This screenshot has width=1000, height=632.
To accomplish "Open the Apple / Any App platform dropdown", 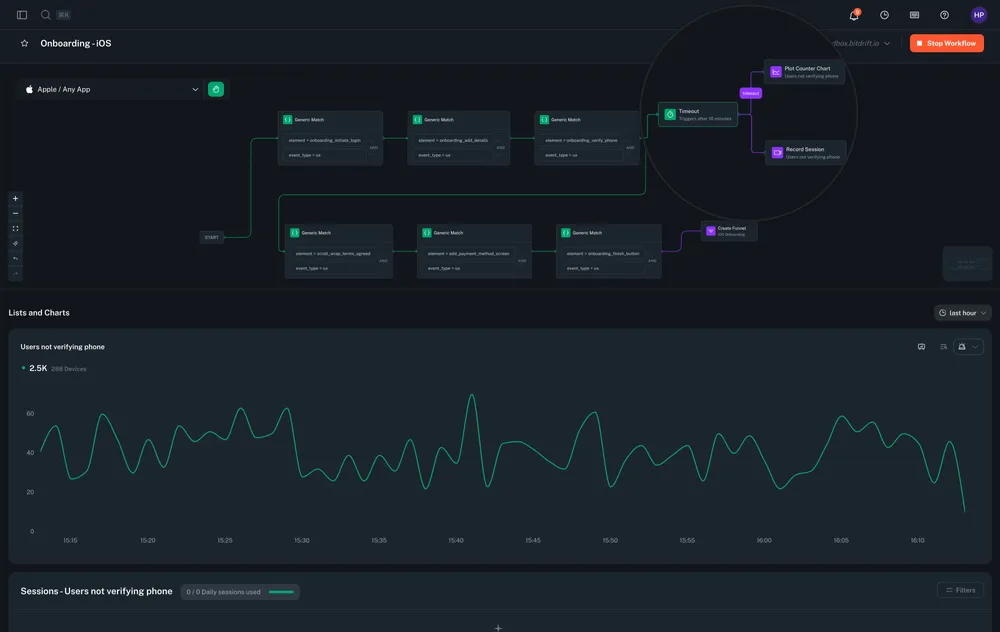I will point(112,89).
